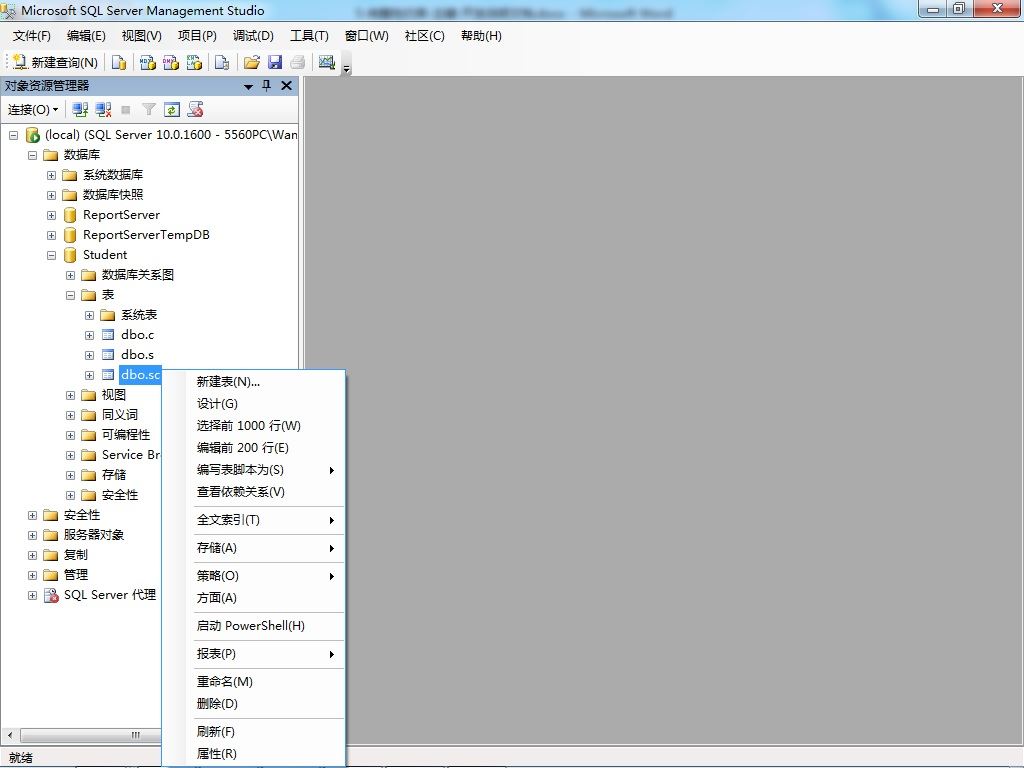Open Object Explorer window position dropdown arrow

tap(248, 86)
